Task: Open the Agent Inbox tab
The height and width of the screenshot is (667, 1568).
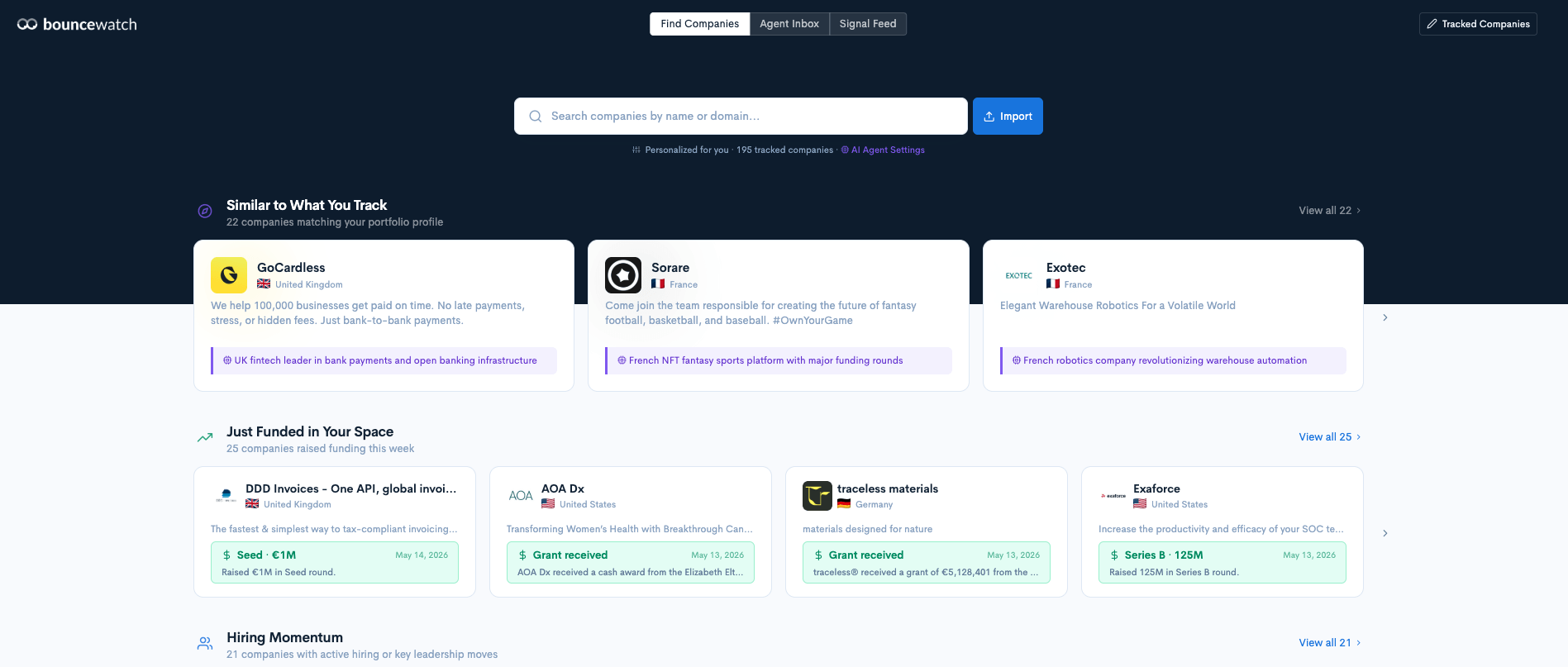Action: tap(789, 24)
